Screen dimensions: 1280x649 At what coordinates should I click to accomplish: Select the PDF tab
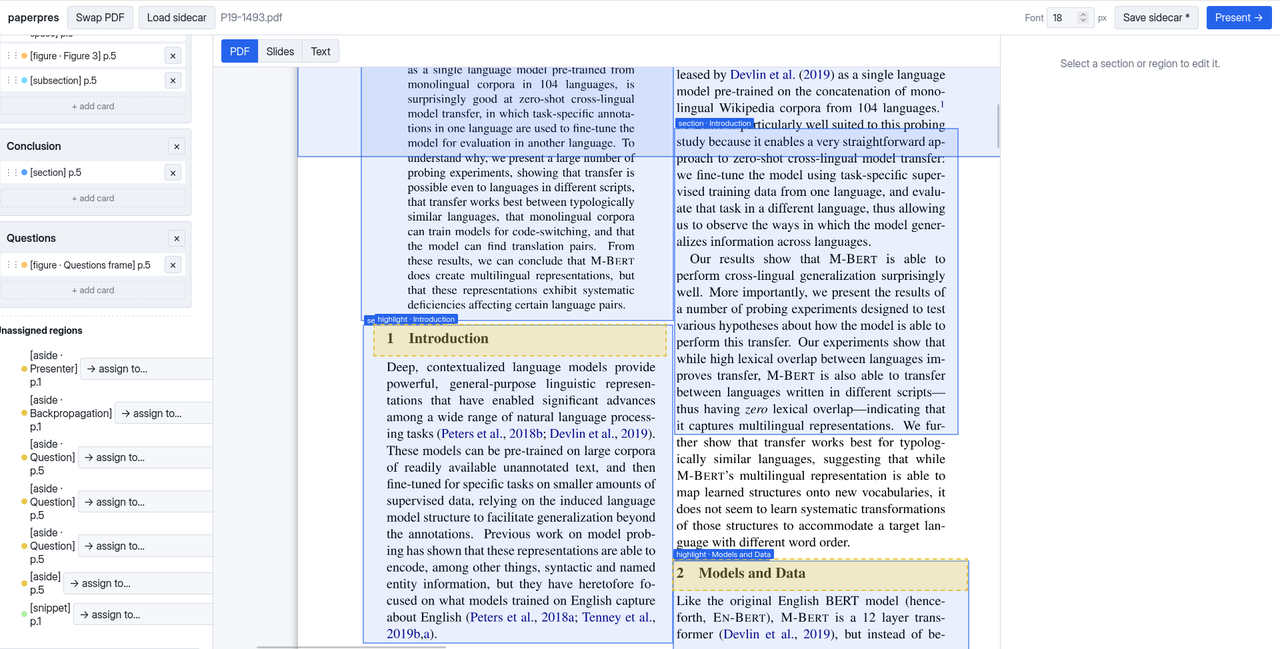[x=240, y=51]
